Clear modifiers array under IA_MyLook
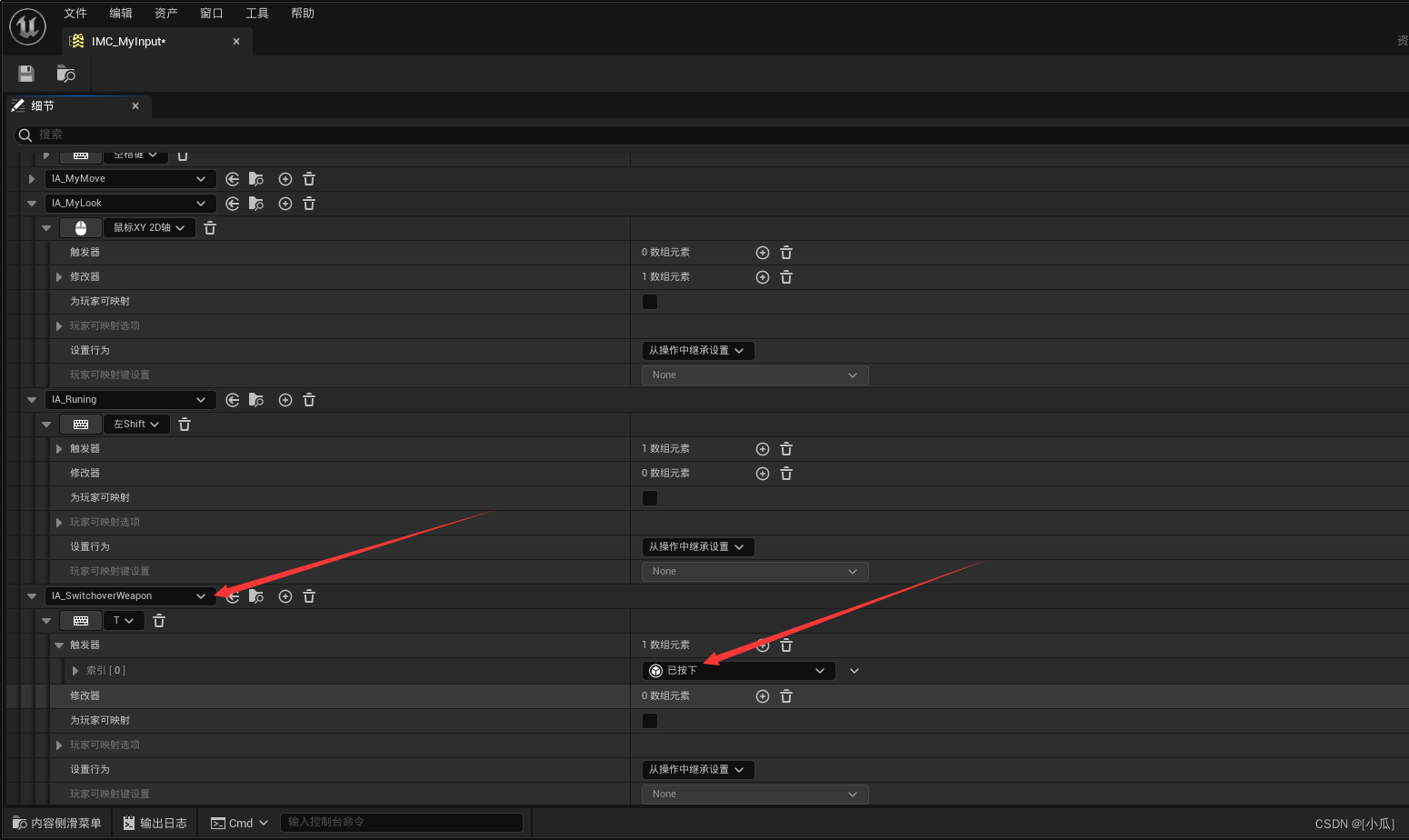1409x840 pixels. point(786,277)
